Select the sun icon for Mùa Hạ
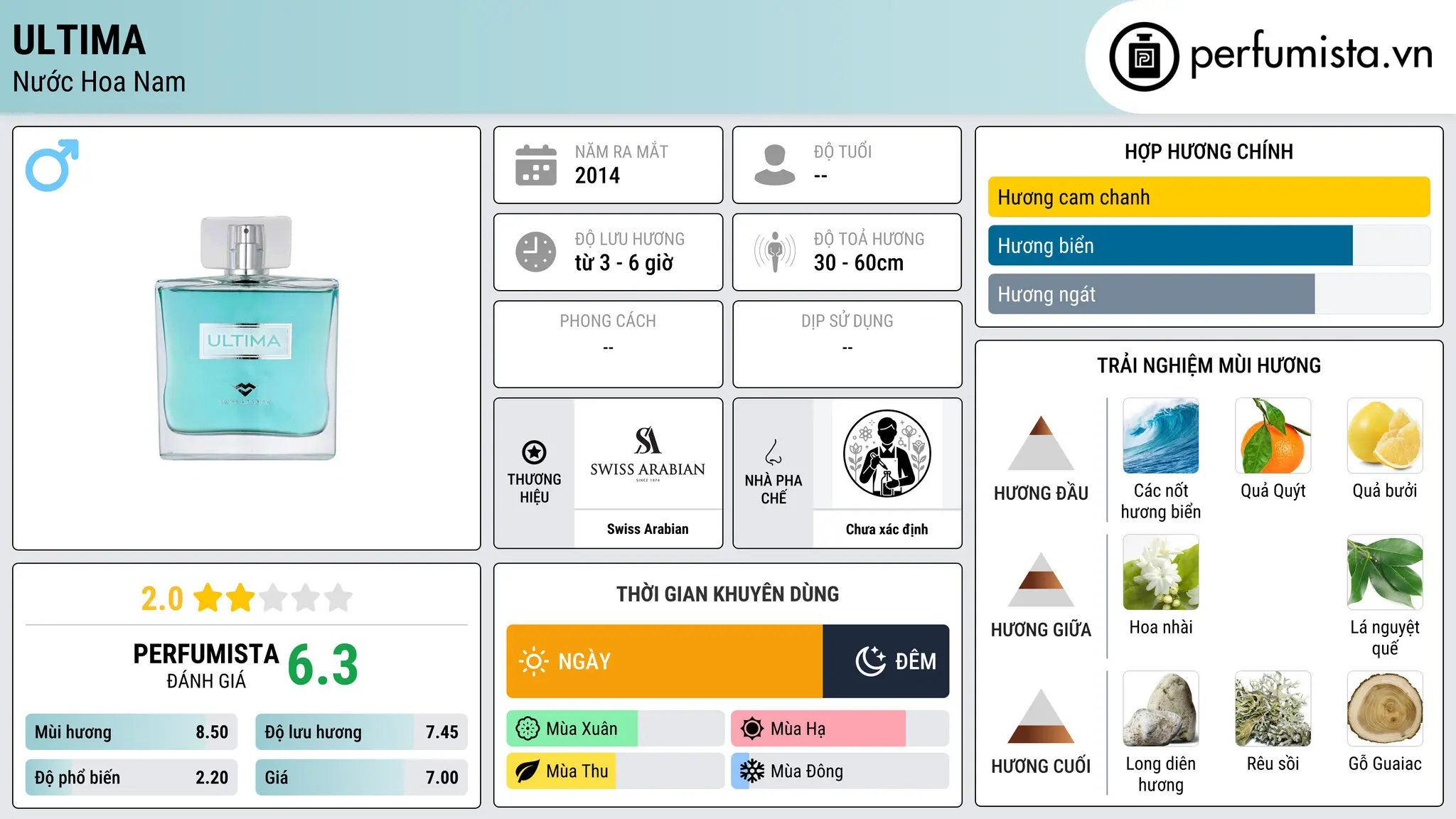 752,729
